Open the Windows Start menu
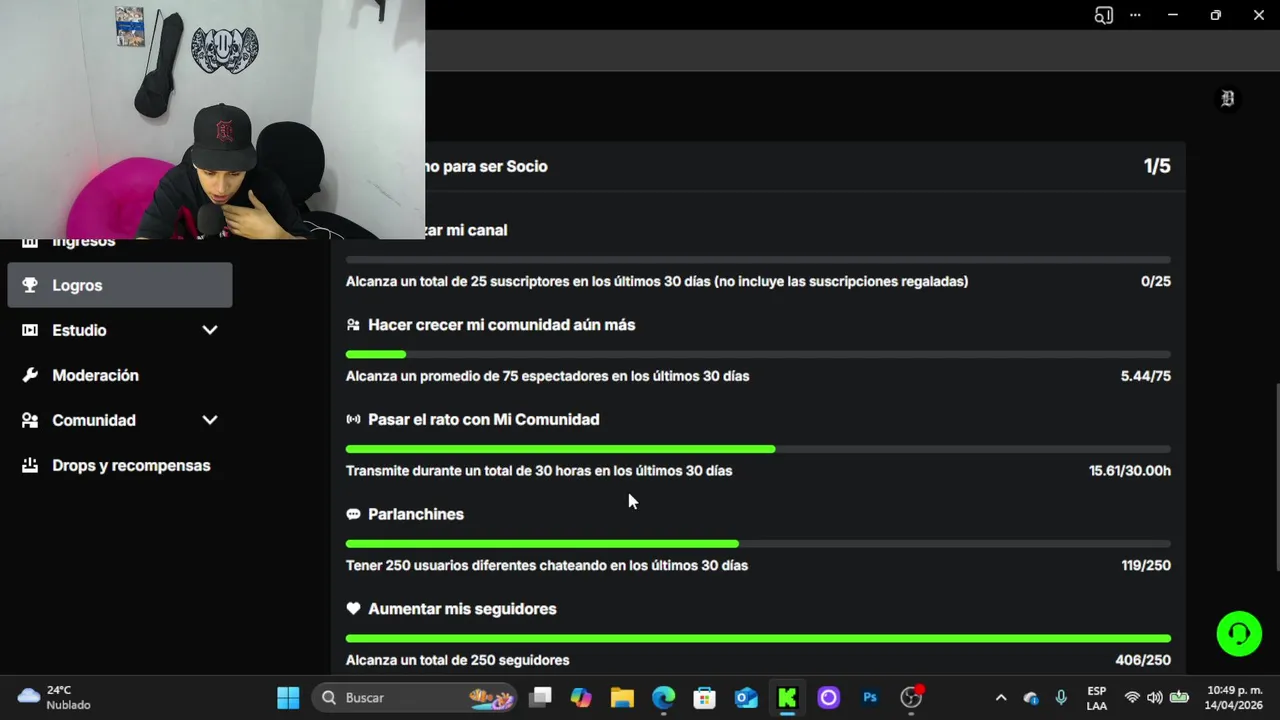The height and width of the screenshot is (720, 1280). pyautogui.click(x=288, y=697)
